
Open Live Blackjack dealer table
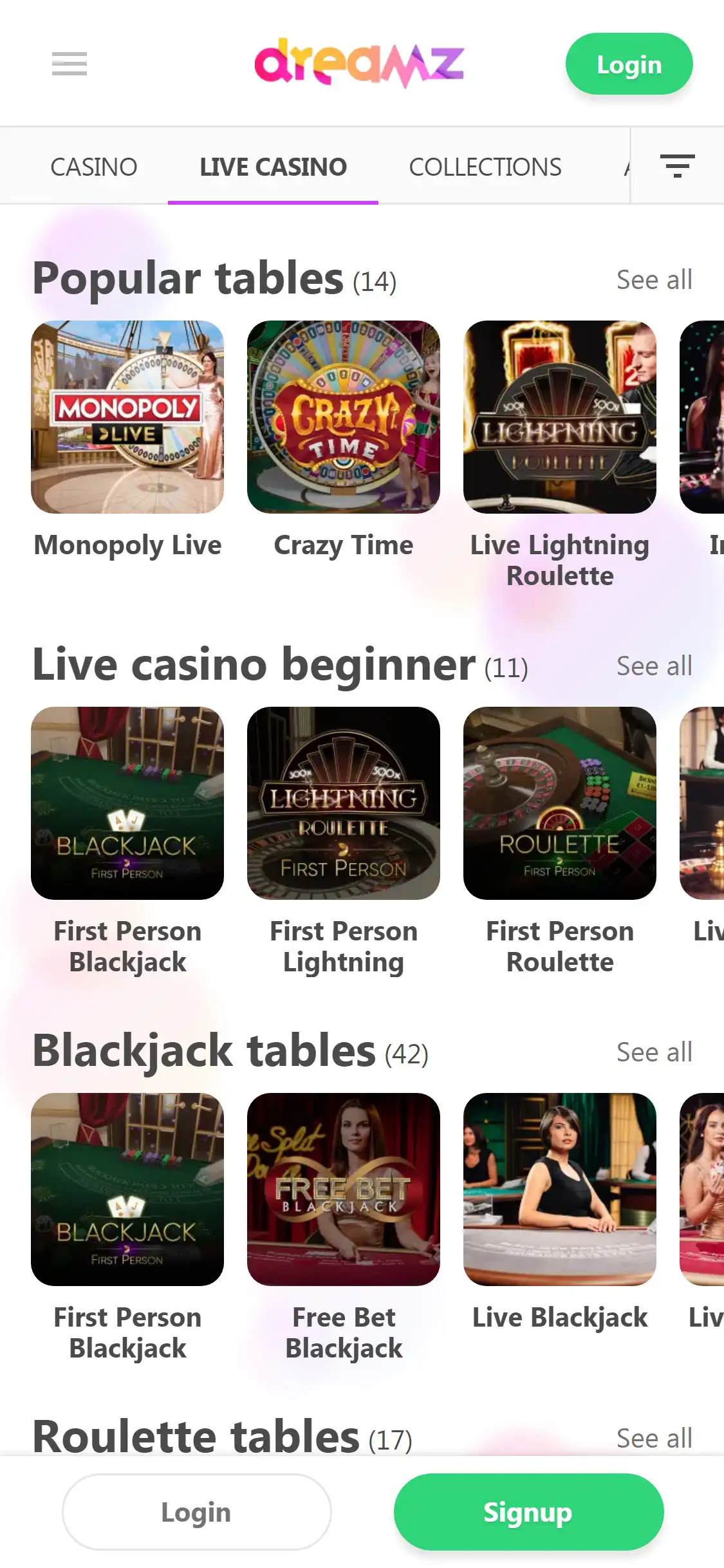click(560, 1190)
